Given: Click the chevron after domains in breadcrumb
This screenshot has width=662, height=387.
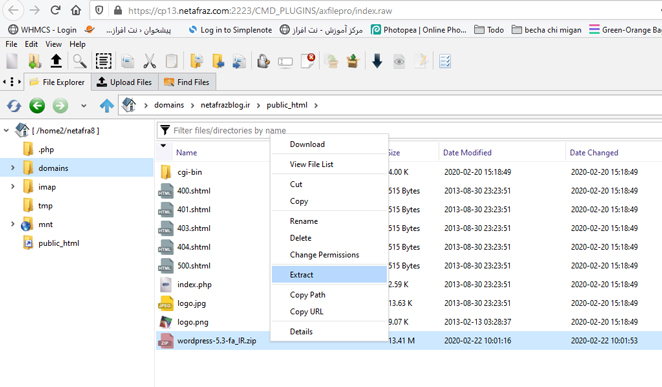Looking at the screenshot, I should click(x=193, y=105).
